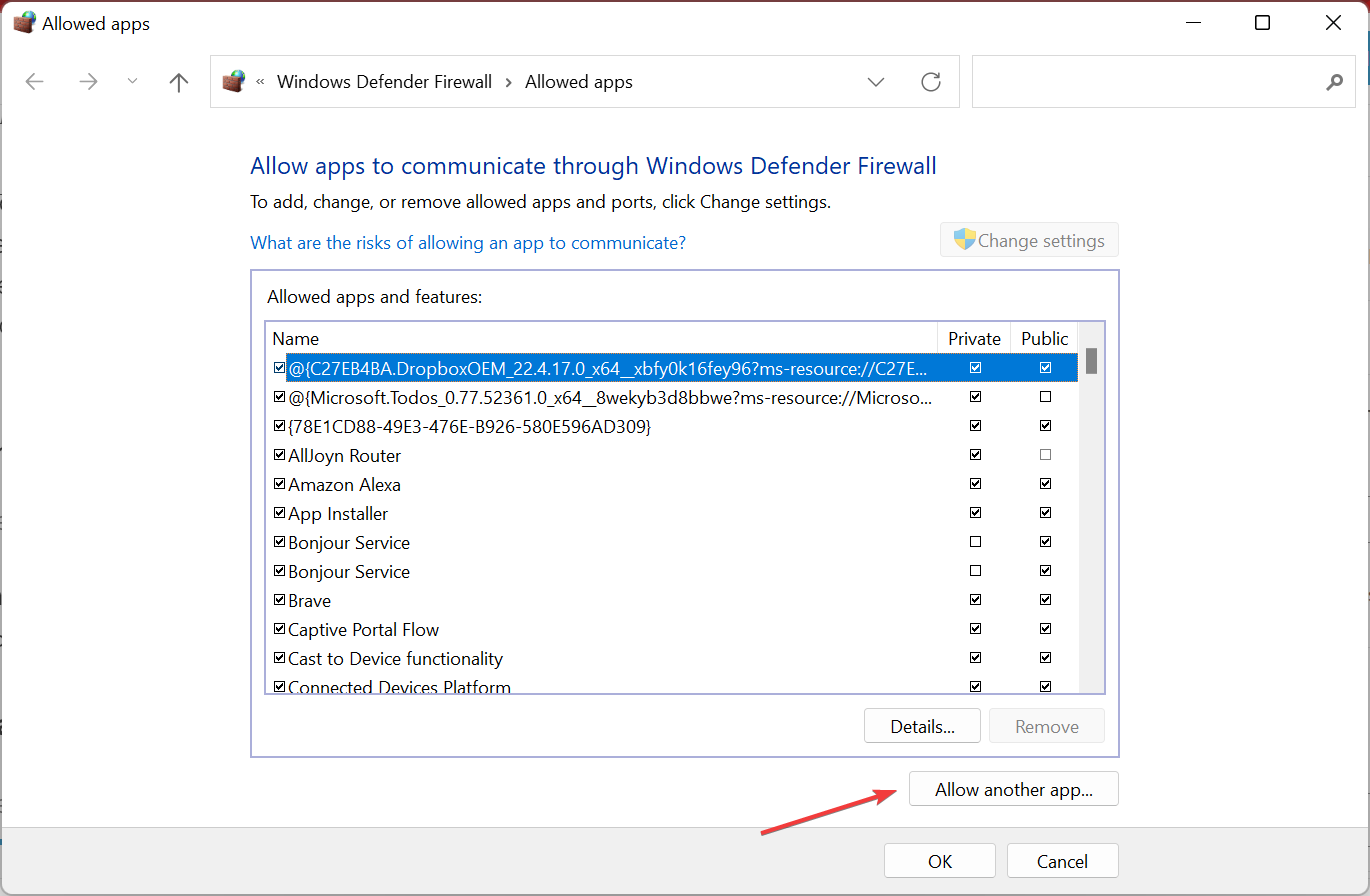Uncheck the Brave app name checkbox
This screenshot has height=896, width=1370.
pyautogui.click(x=279, y=600)
